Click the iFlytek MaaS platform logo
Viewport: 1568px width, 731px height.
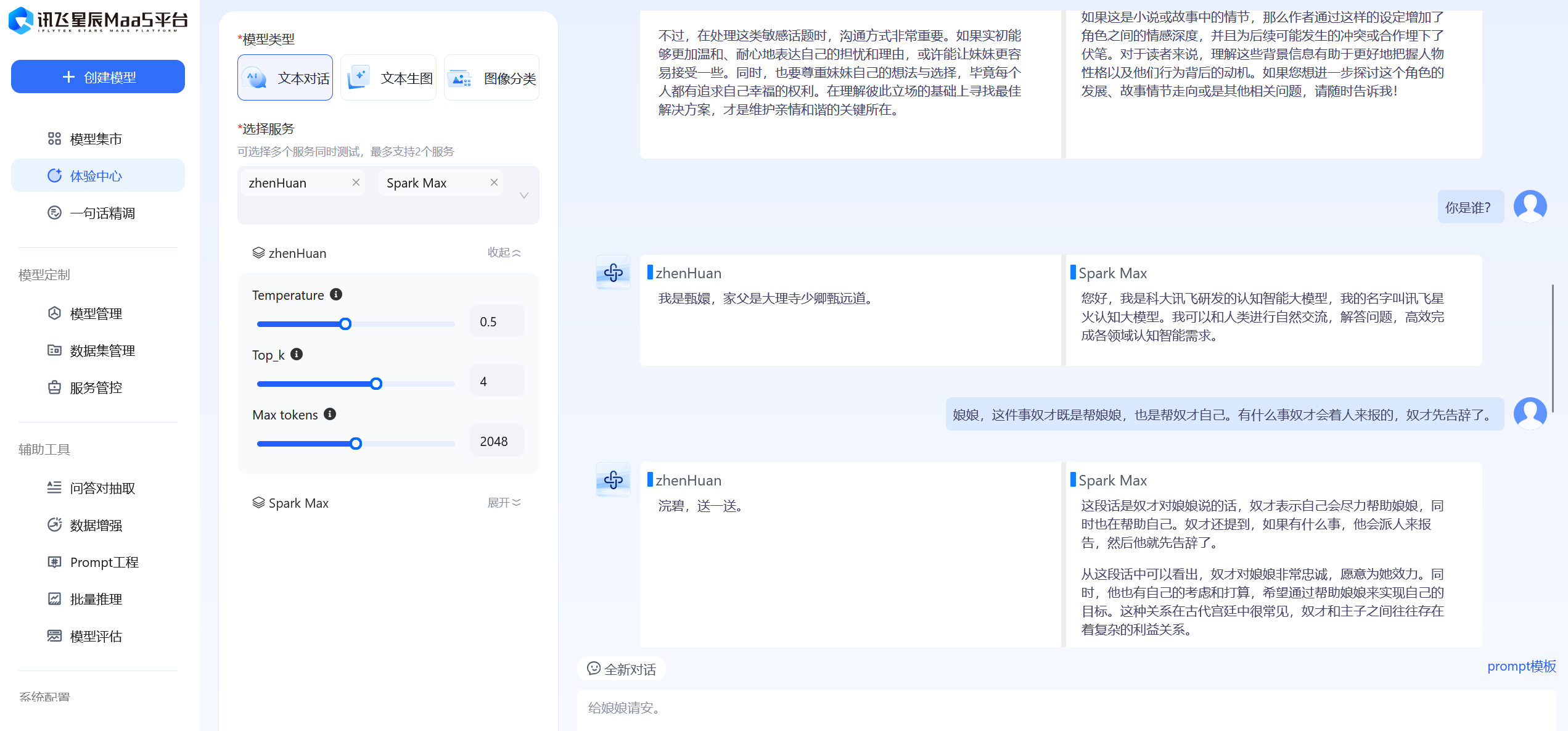coord(97,20)
